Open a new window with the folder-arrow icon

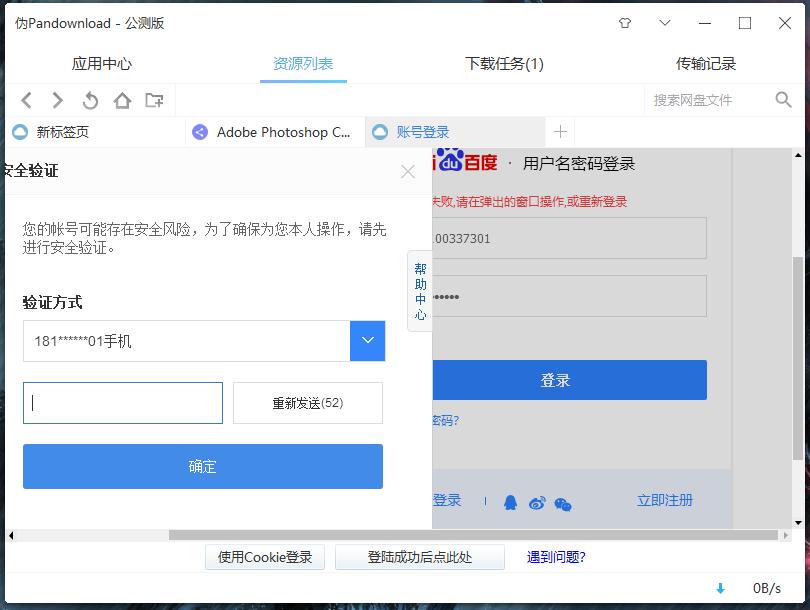pyautogui.click(x=152, y=100)
